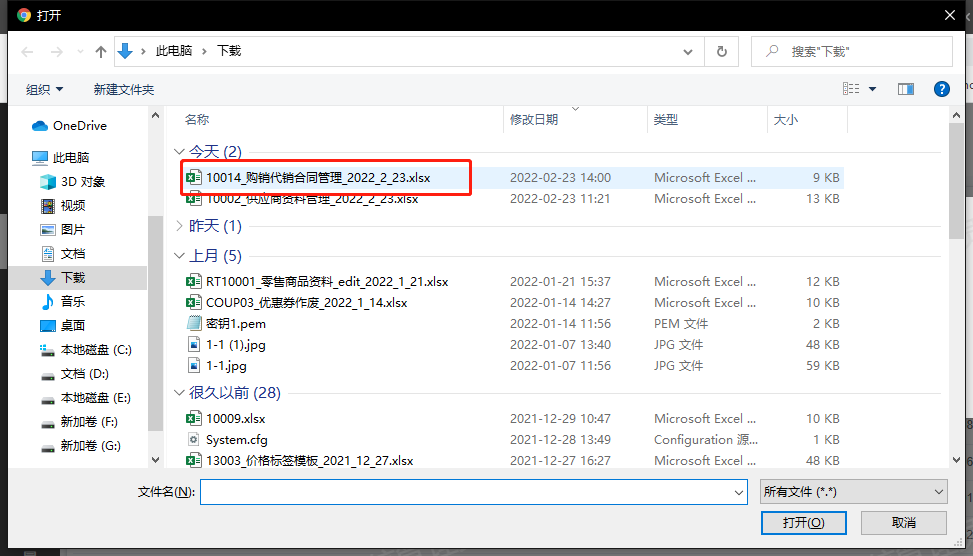Click Excel icon of RT10001 file
The height and width of the screenshot is (556, 973).
pyautogui.click(x=194, y=282)
